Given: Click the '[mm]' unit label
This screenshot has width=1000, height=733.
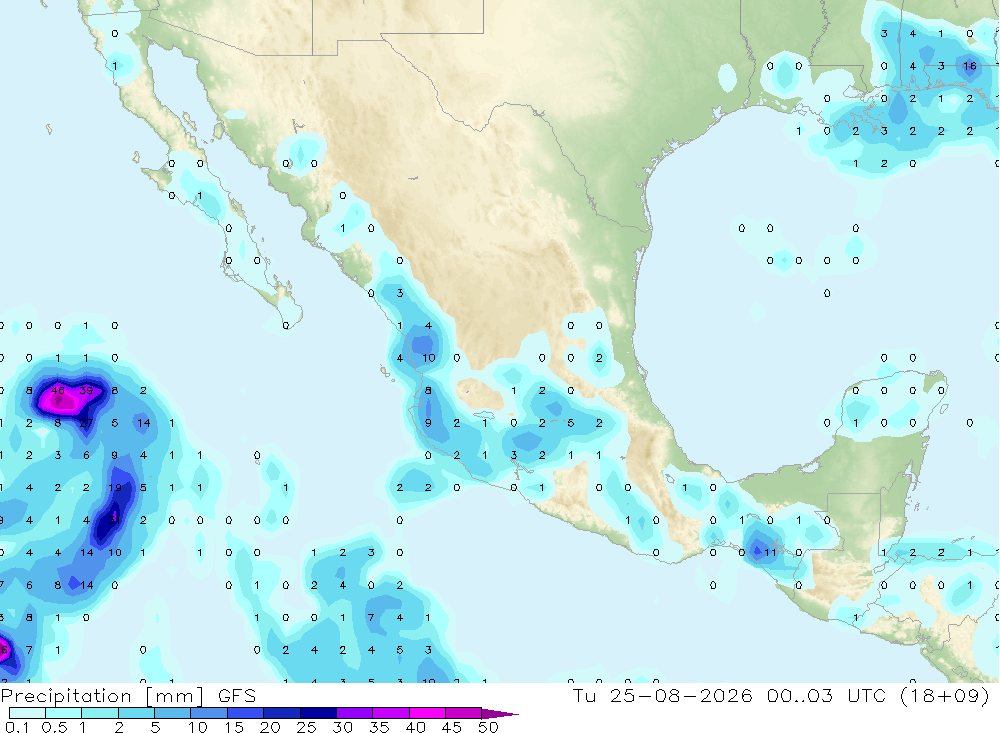Looking at the screenshot, I should click(x=175, y=695).
